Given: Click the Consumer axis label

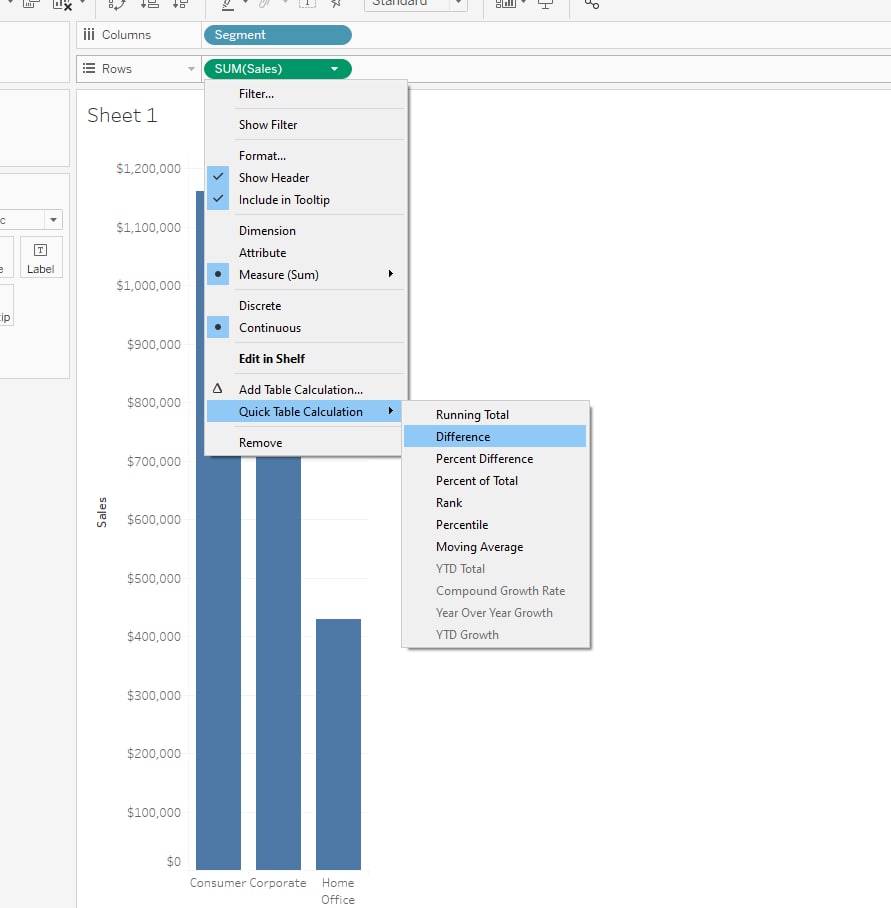Looking at the screenshot, I should click(218, 883).
